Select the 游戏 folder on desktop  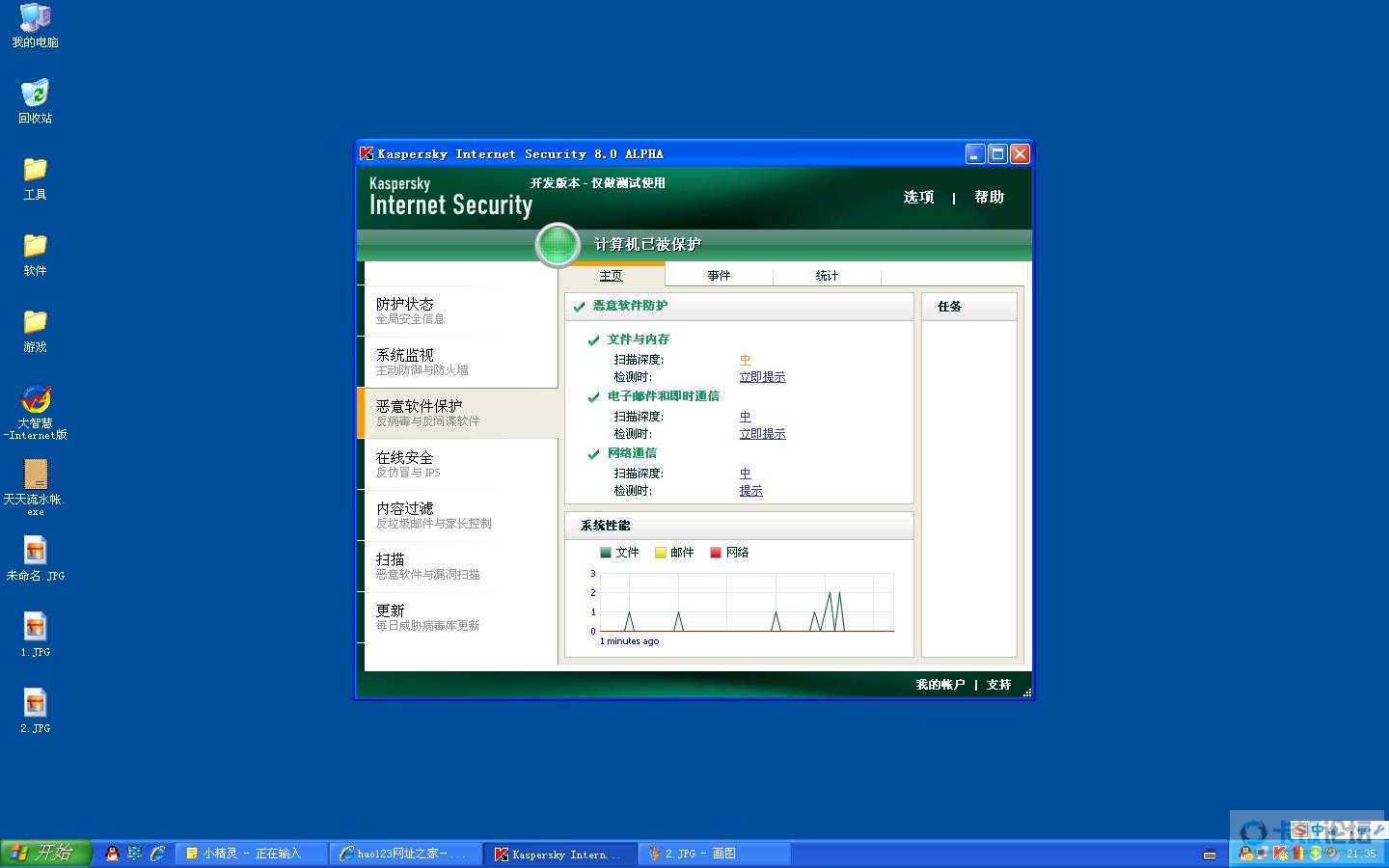tap(35, 331)
